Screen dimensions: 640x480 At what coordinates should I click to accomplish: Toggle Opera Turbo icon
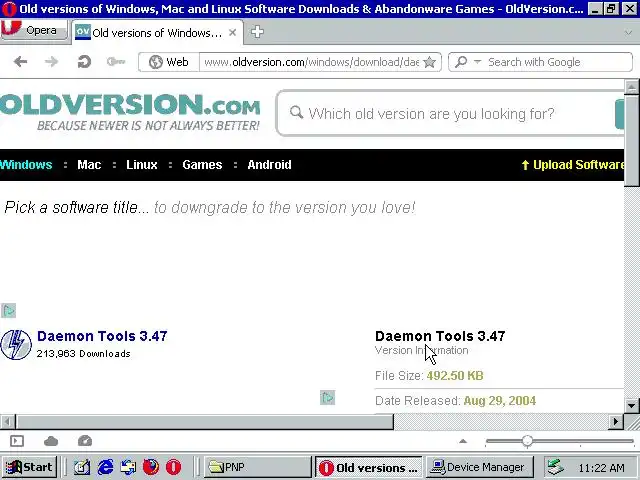tap(85, 441)
